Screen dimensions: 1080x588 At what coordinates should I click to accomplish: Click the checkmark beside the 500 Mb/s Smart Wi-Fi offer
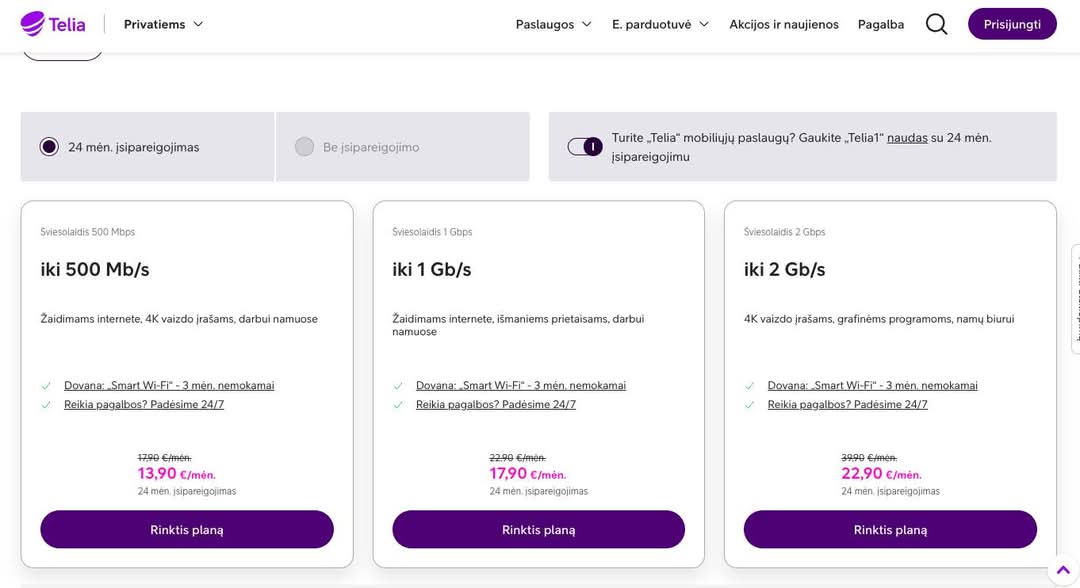pyautogui.click(x=46, y=386)
